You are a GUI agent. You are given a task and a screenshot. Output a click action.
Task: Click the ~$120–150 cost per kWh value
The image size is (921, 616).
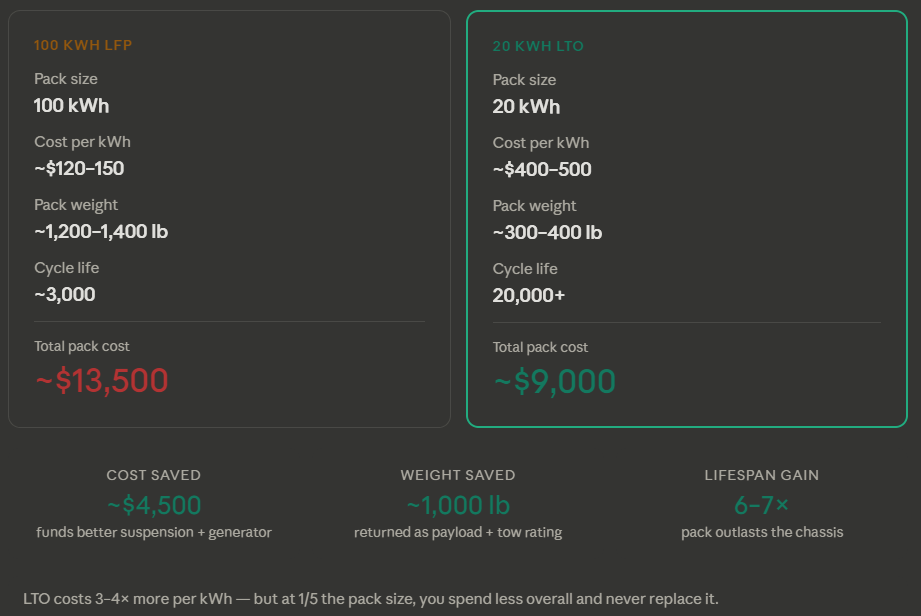point(79,168)
